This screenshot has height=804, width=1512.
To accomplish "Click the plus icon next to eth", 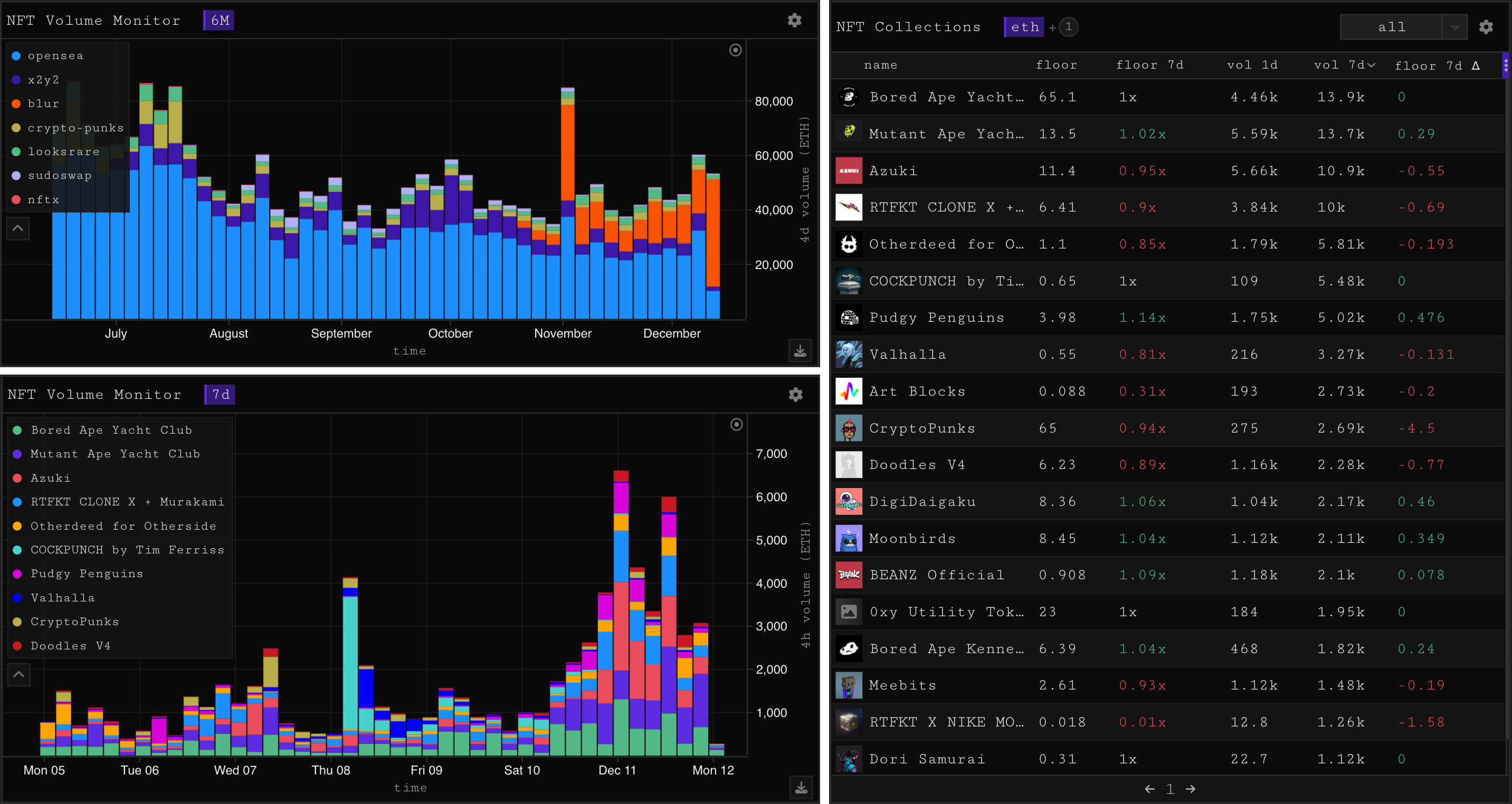I will click(1052, 27).
